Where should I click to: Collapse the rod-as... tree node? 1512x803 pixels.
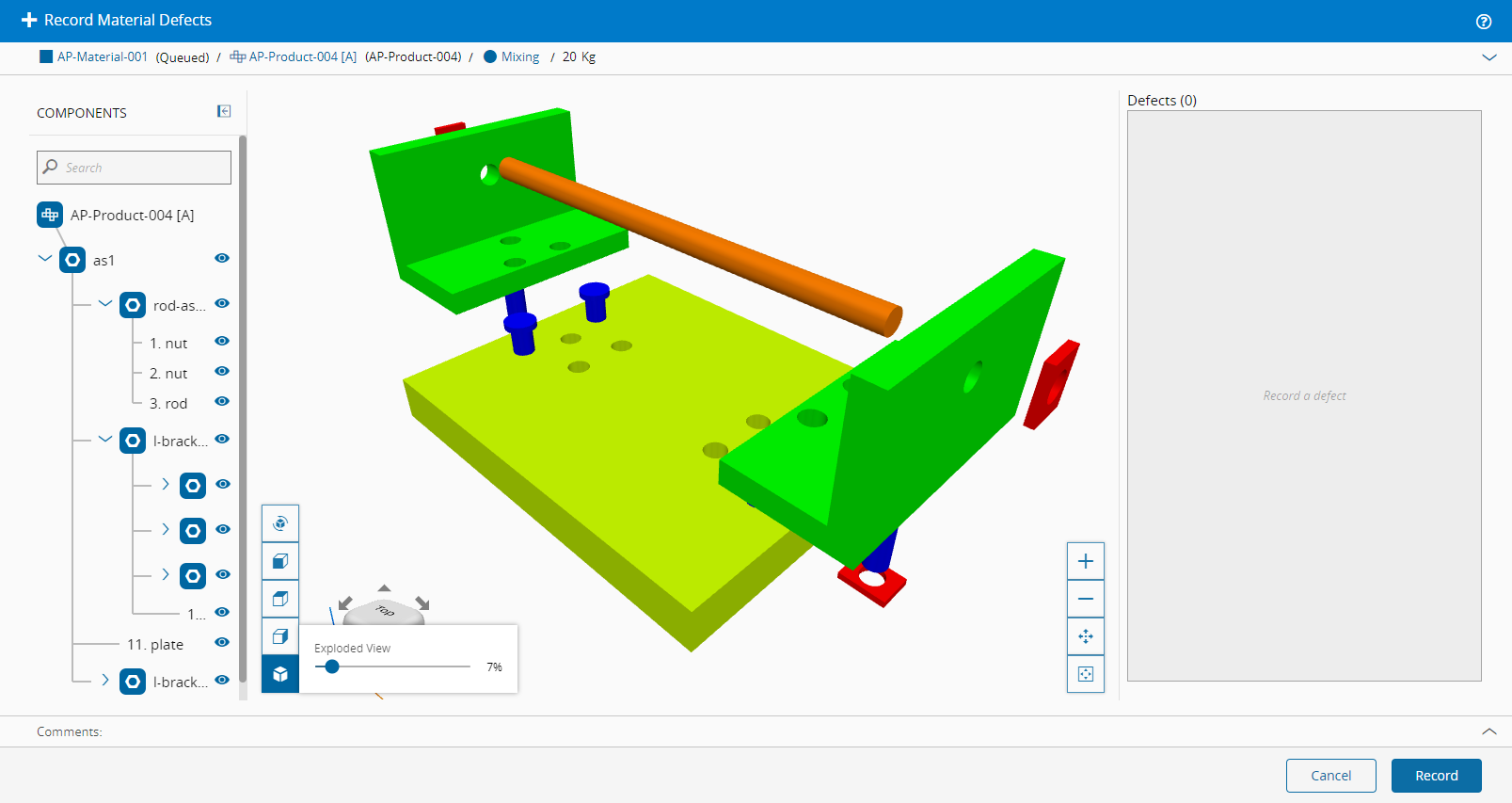point(104,303)
